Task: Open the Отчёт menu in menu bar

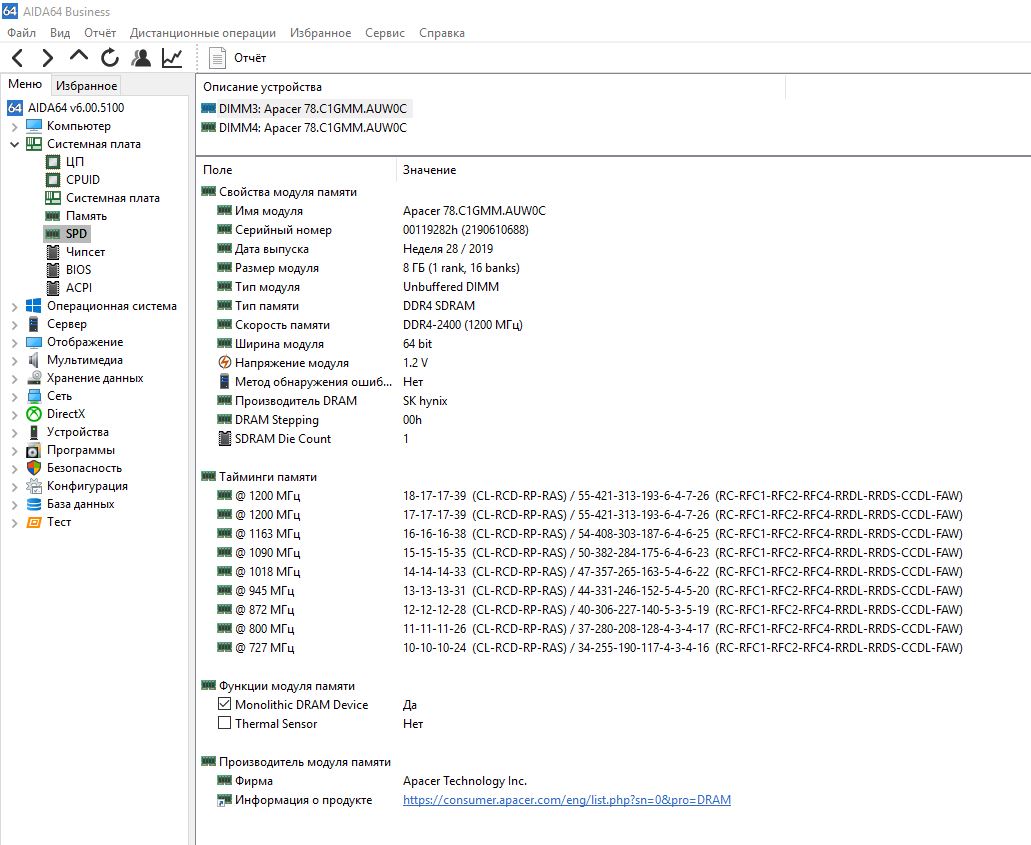Action: [x=100, y=33]
